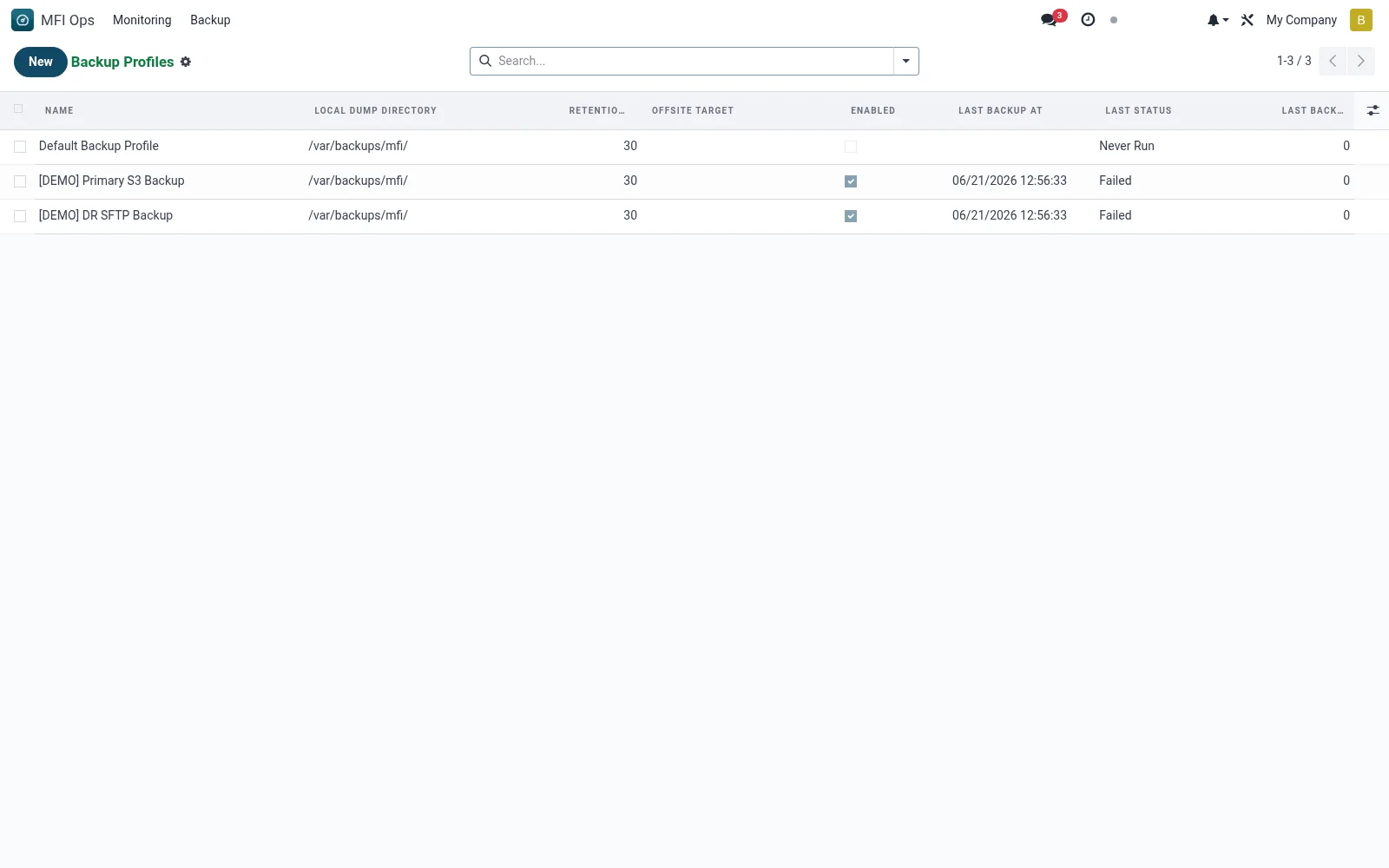Select the Default Backup Profile row checkbox
The height and width of the screenshot is (868, 1389).
20,147
